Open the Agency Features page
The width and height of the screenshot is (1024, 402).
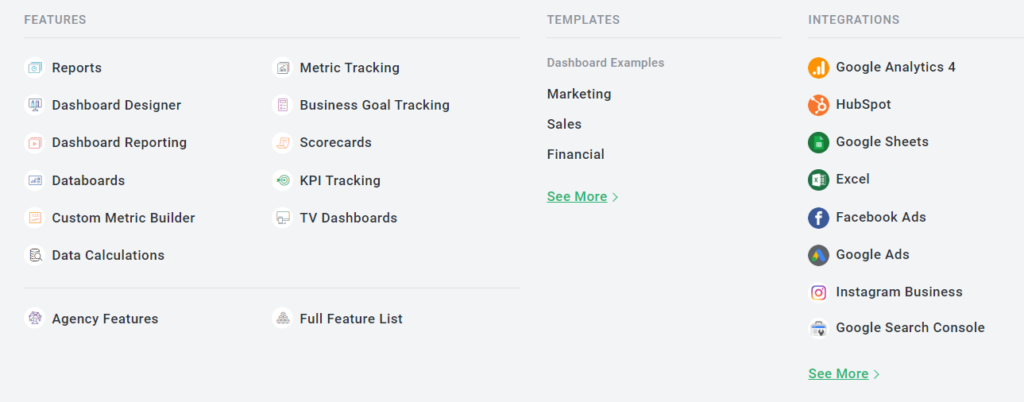91,318
